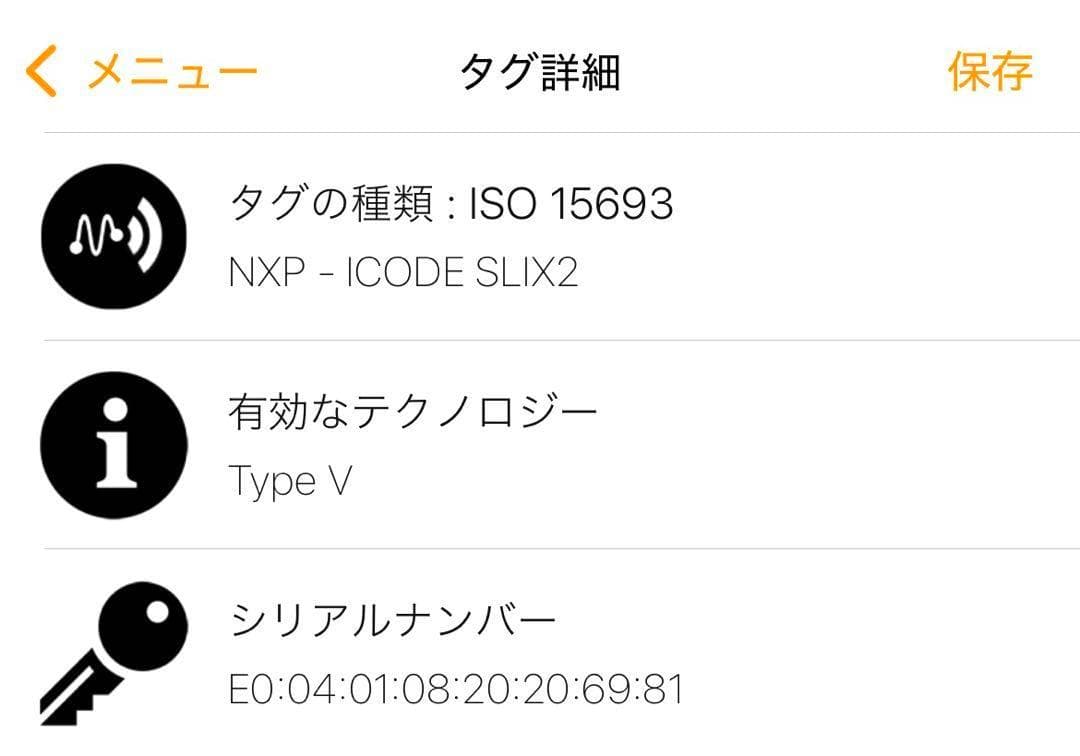This screenshot has height=756, width=1080.
Task: Go back via the メニュー label
Action: pos(172,73)
